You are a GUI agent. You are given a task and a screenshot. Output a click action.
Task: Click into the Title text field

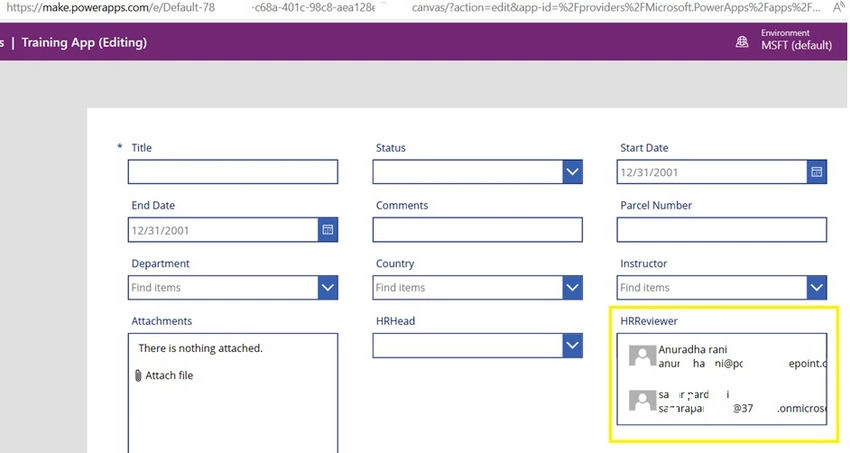[233, 172]
